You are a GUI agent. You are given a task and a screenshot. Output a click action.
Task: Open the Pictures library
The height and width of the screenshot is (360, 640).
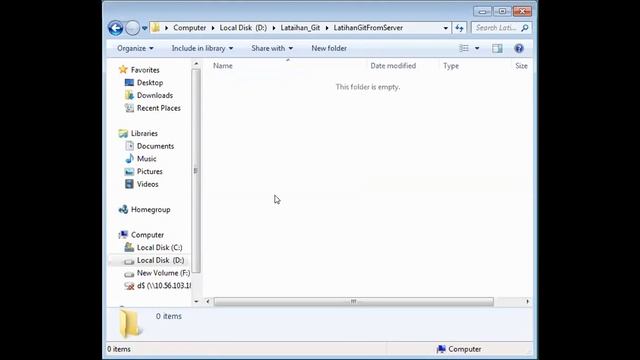click(x=149, y=171)
